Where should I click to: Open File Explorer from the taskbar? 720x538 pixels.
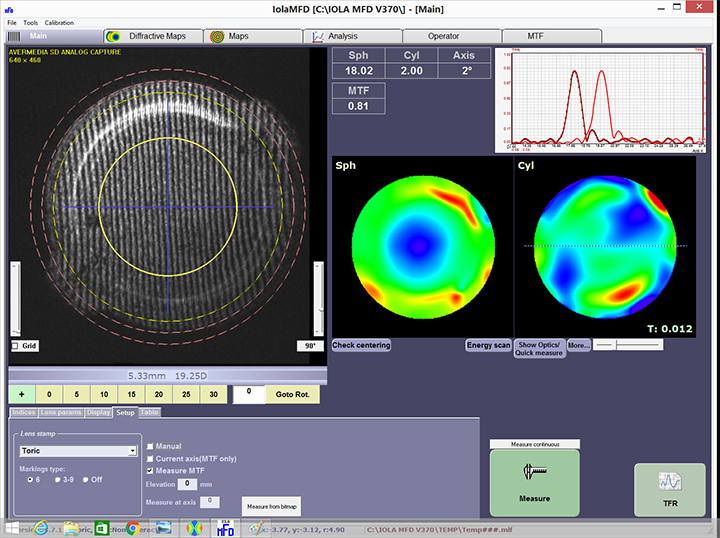pos(72,528)
